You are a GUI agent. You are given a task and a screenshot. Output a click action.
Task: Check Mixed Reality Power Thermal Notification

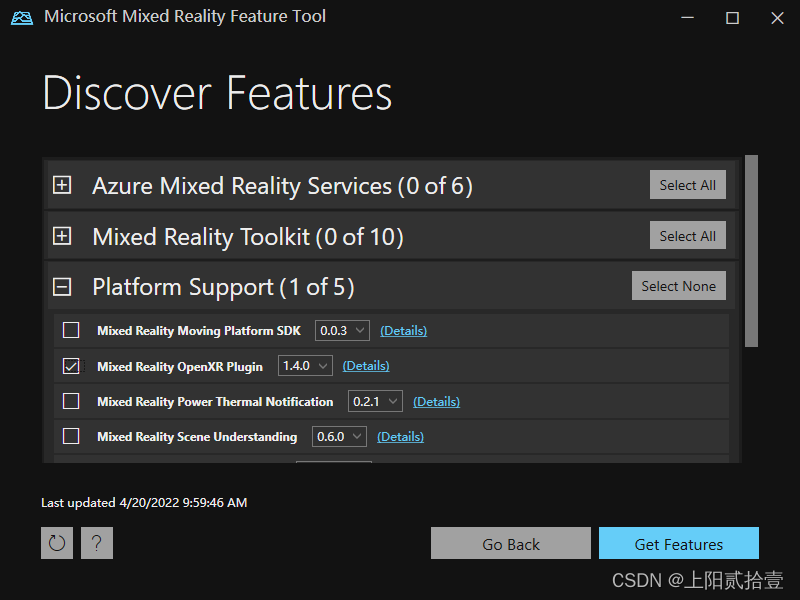pos(71,401)
